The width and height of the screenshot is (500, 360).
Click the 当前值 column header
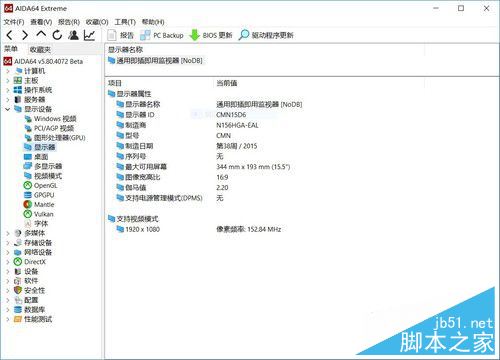(227, 83)
